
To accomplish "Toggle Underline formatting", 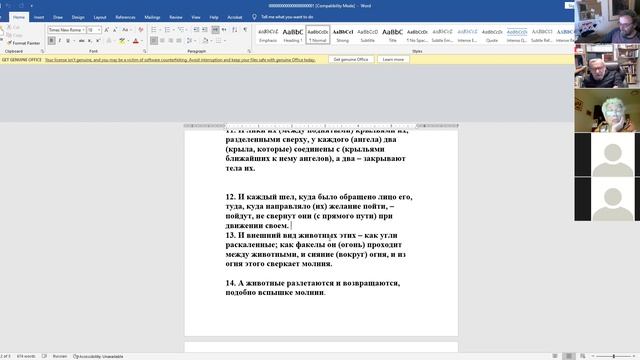I will 68,40.
